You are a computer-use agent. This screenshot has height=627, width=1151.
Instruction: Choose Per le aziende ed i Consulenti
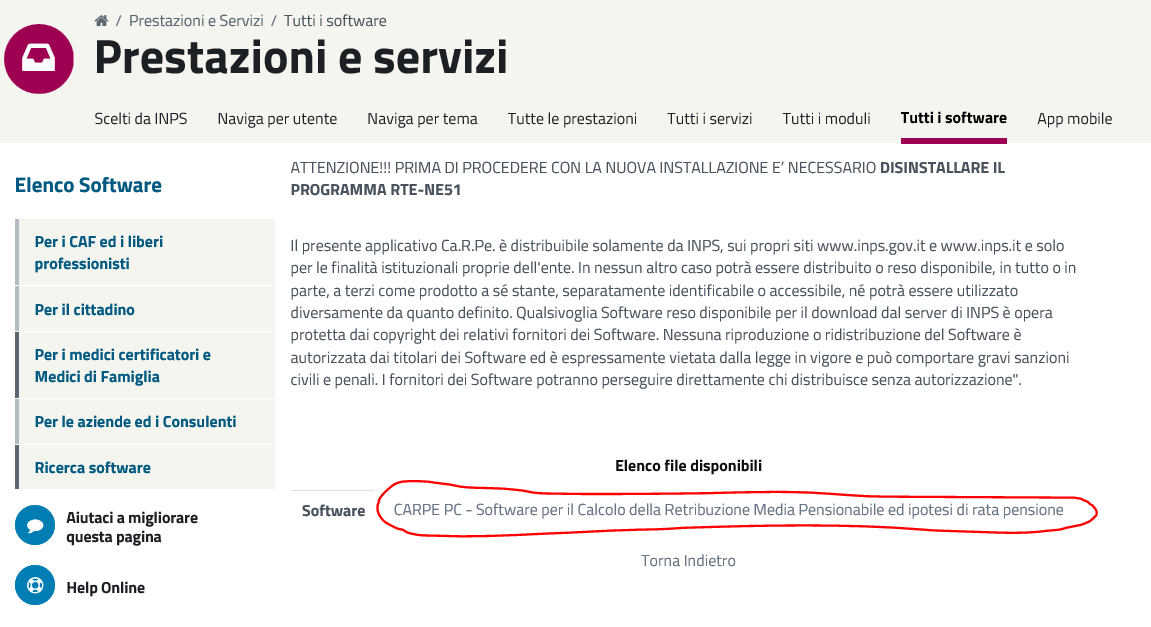pos(135,422)
